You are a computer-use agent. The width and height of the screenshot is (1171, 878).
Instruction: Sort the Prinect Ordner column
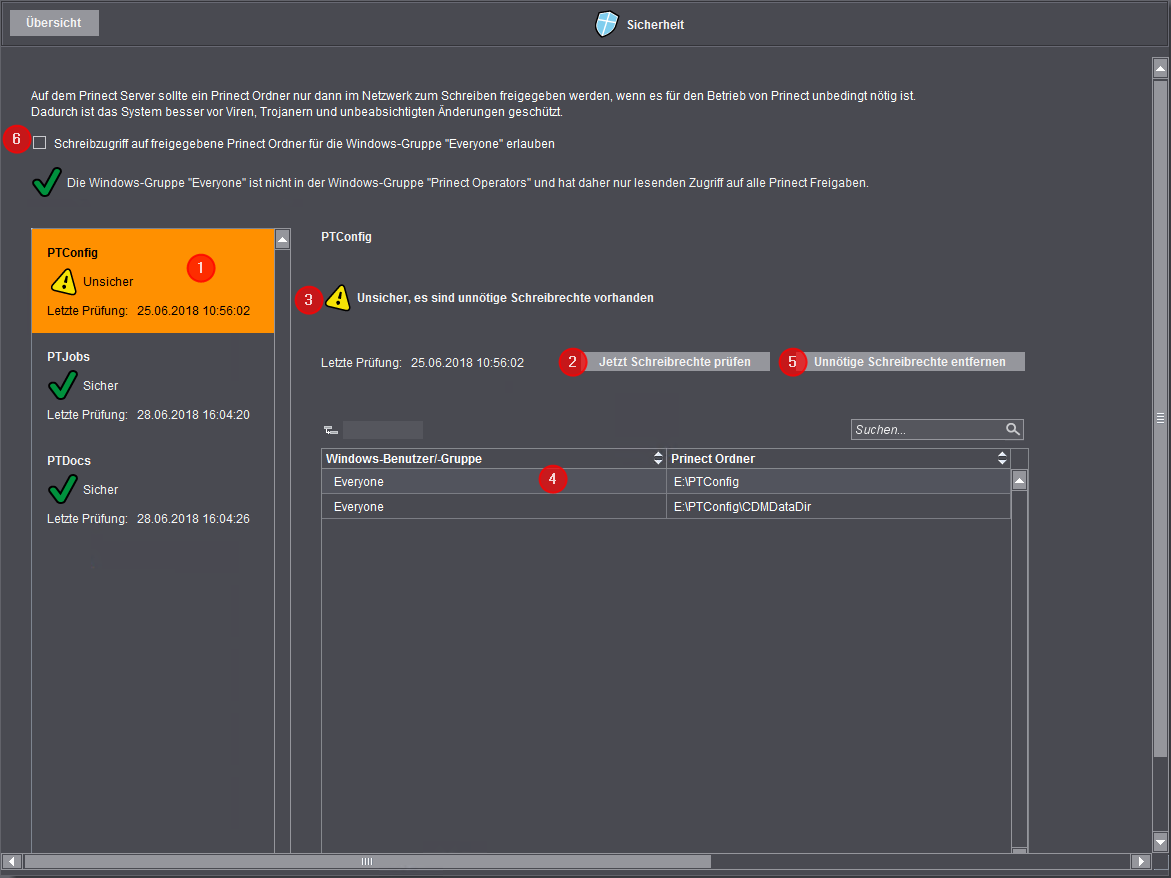click(x=1001, y=458)
